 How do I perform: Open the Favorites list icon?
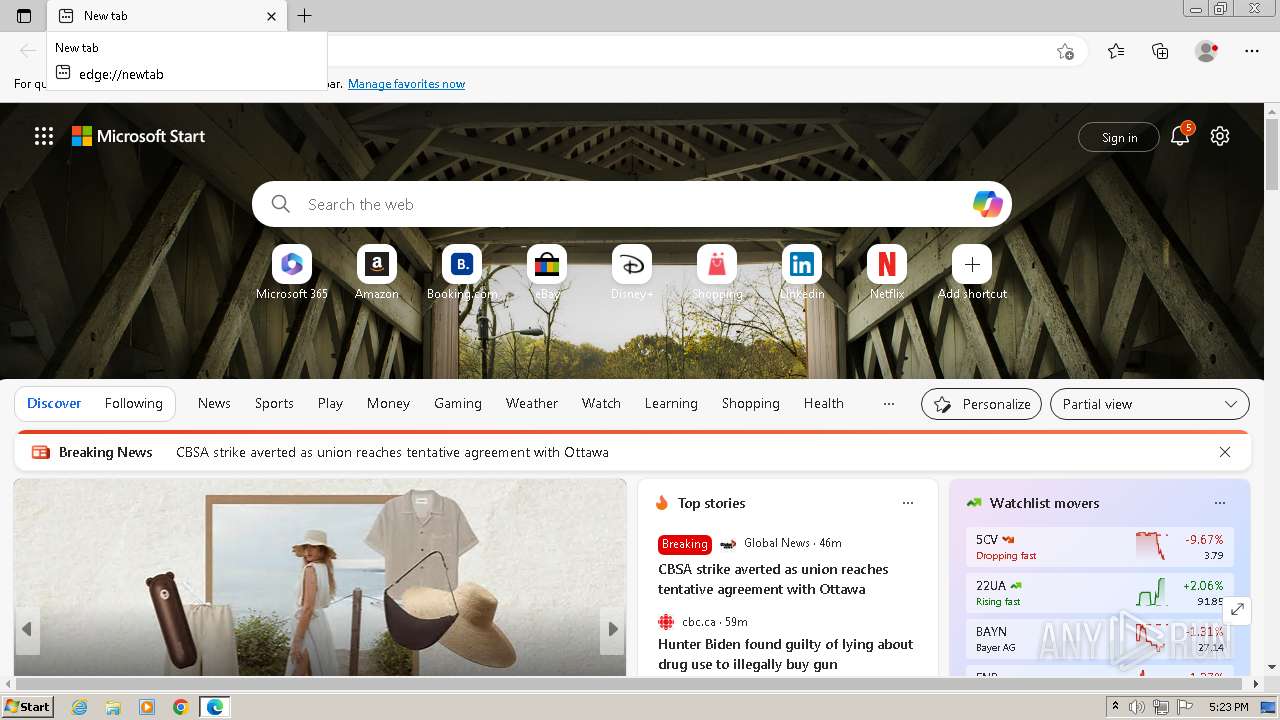(x=1116, y=51)
